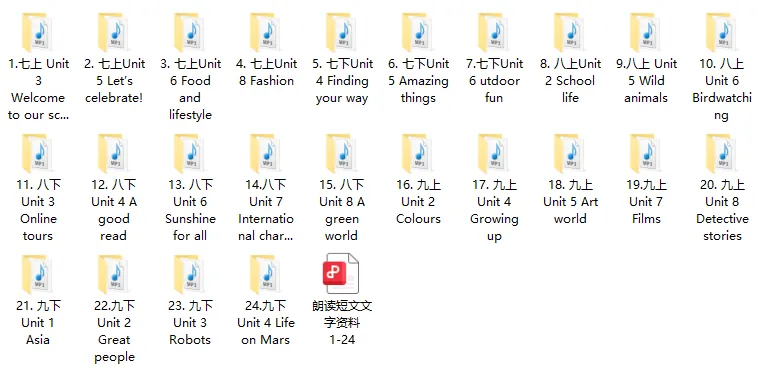Click the 14.八下 Unit 7 International folder icon
Viewport: 759px width, 371px height.
pyautogui.click(x=266, y=154)
